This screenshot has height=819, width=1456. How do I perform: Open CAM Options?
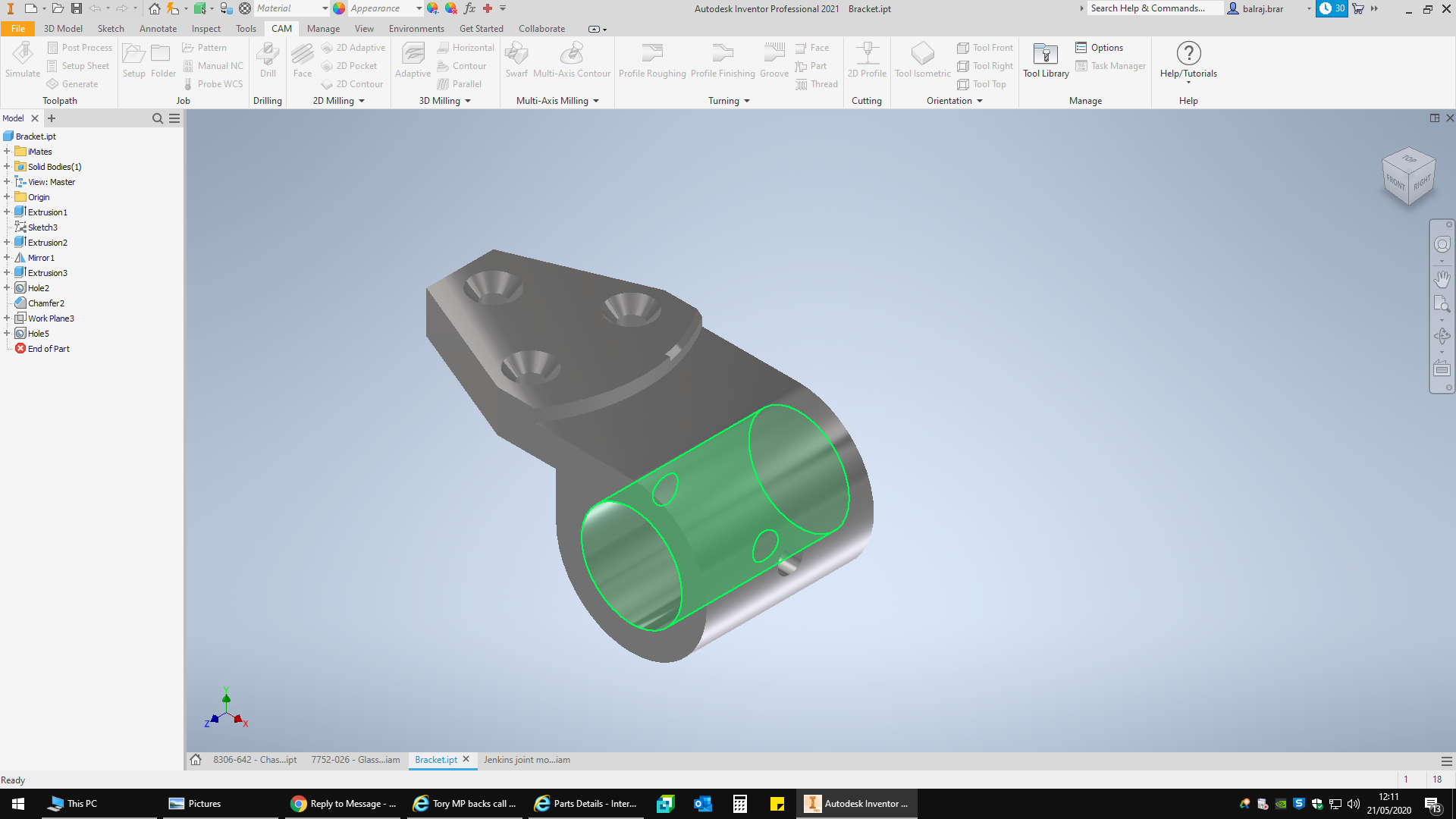pyautogui.click(x=1100, y=48)
